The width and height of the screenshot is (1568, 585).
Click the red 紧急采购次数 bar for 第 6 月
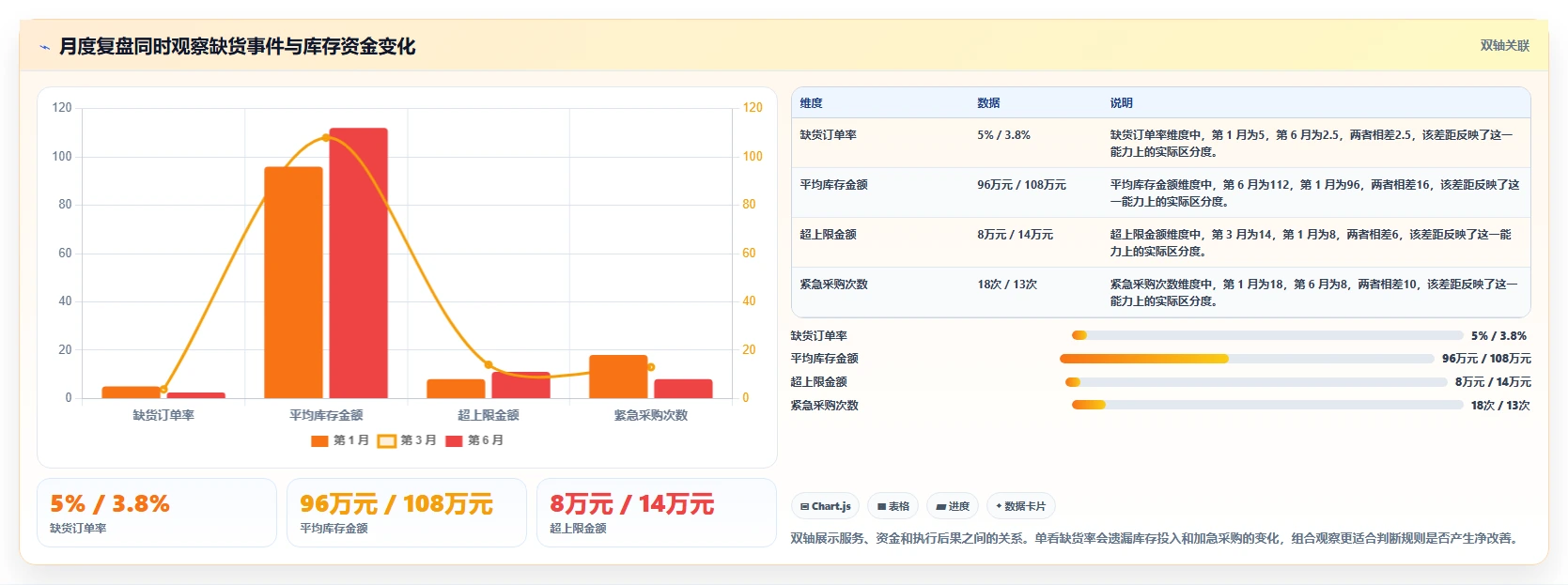click(683, 389)
